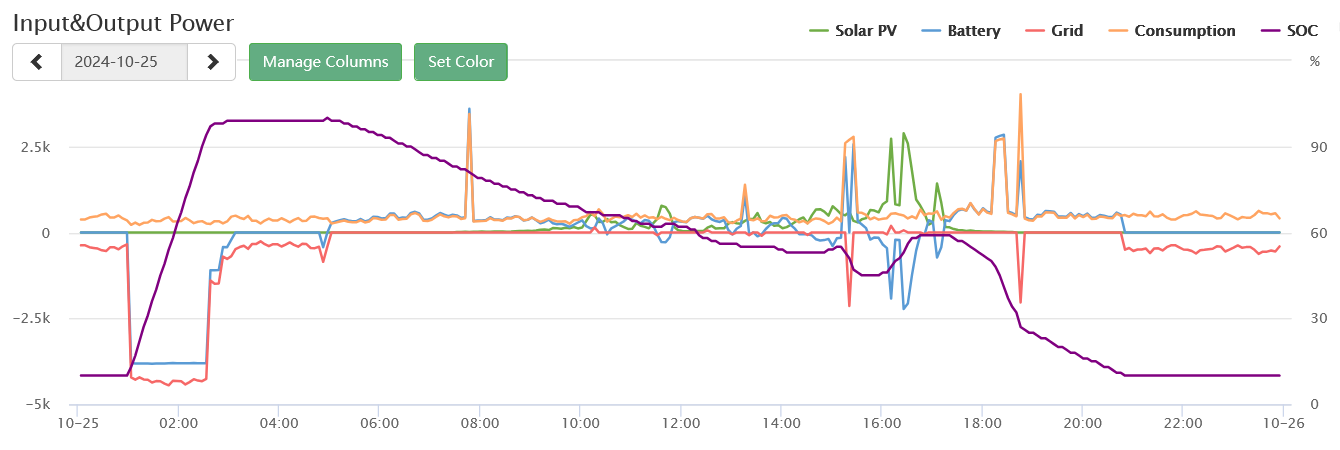Image resolution: width=1340 pixels, height=450 pixels.
Task: Go to the previous day arrow
Action: (x=37, y=62)
